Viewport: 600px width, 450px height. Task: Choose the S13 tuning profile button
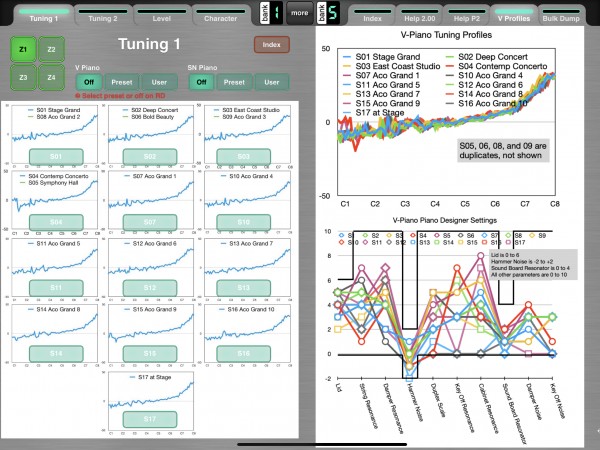coord(244,288)
